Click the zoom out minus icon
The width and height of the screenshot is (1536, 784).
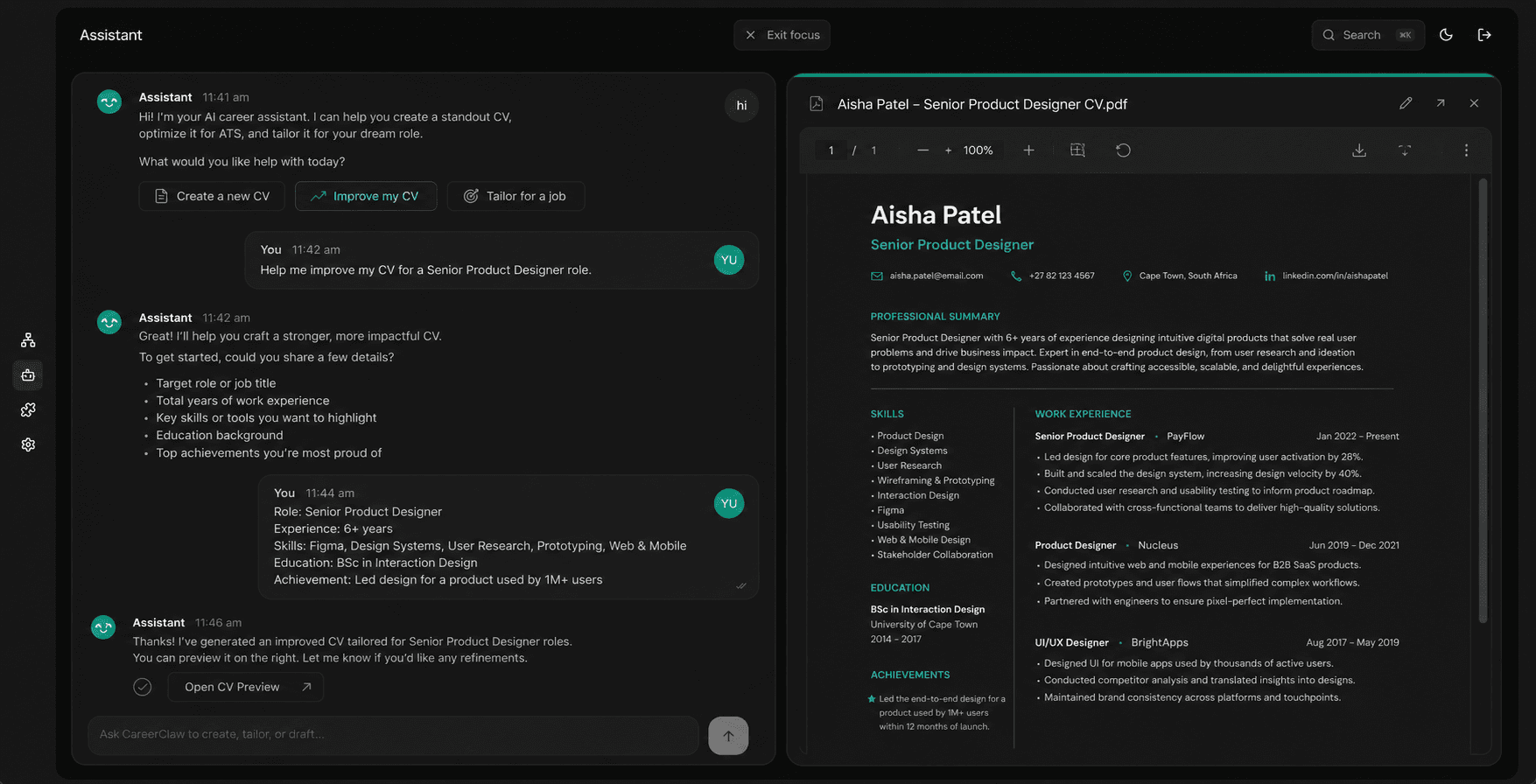[922, 150]
